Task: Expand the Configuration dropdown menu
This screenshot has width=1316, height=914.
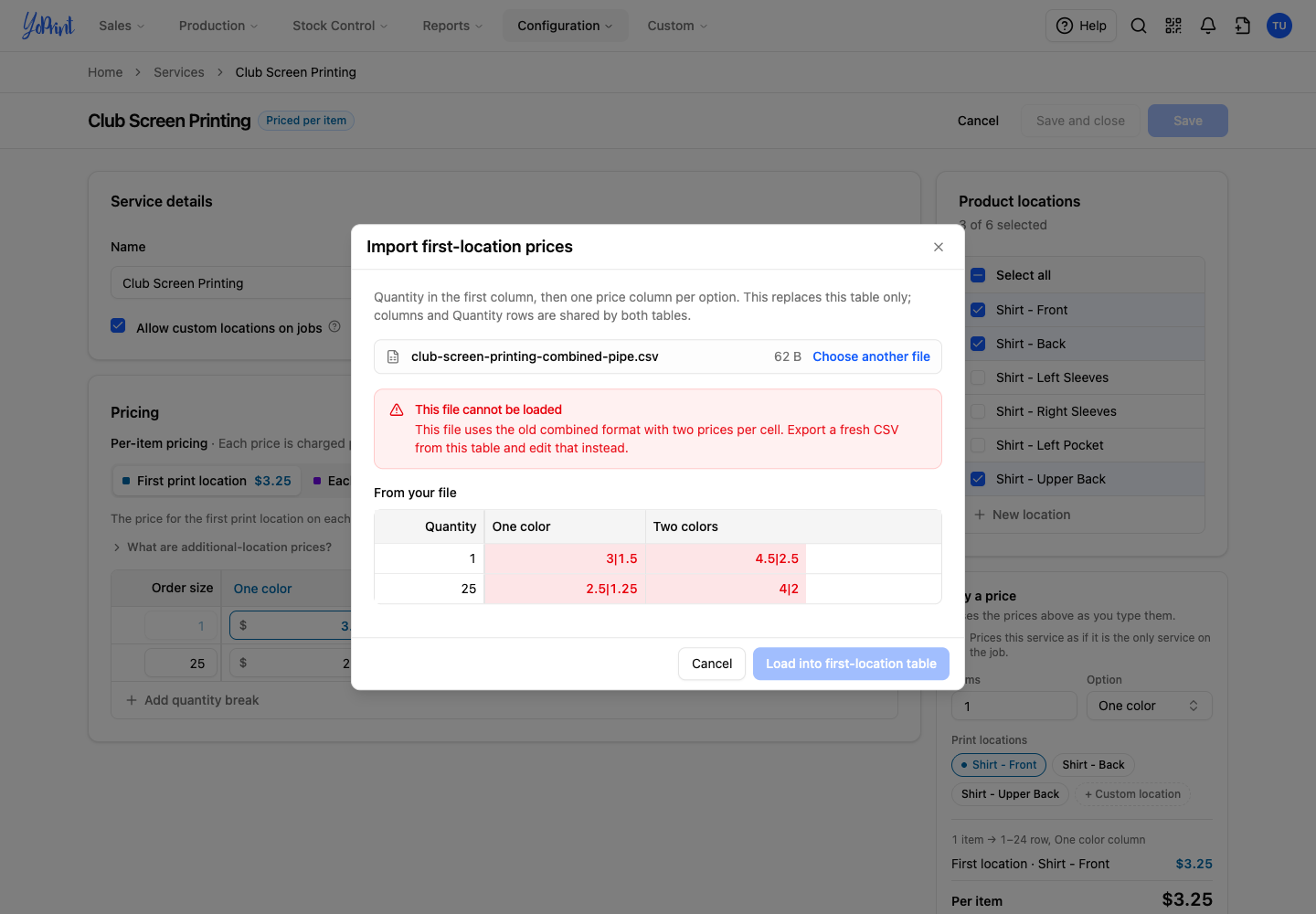Action: (x=565, y=26)
